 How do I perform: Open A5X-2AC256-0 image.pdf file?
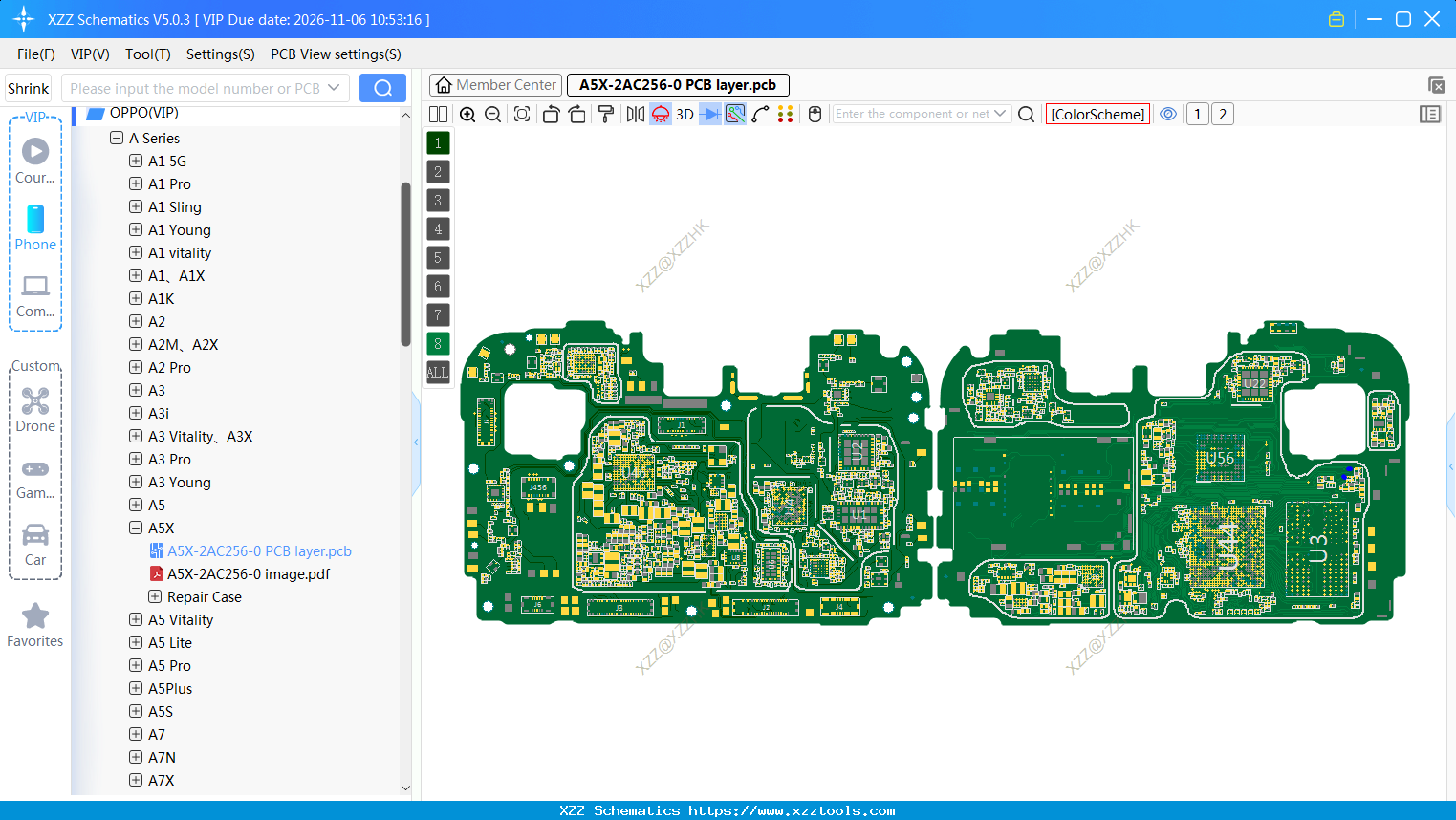(250, 573)
